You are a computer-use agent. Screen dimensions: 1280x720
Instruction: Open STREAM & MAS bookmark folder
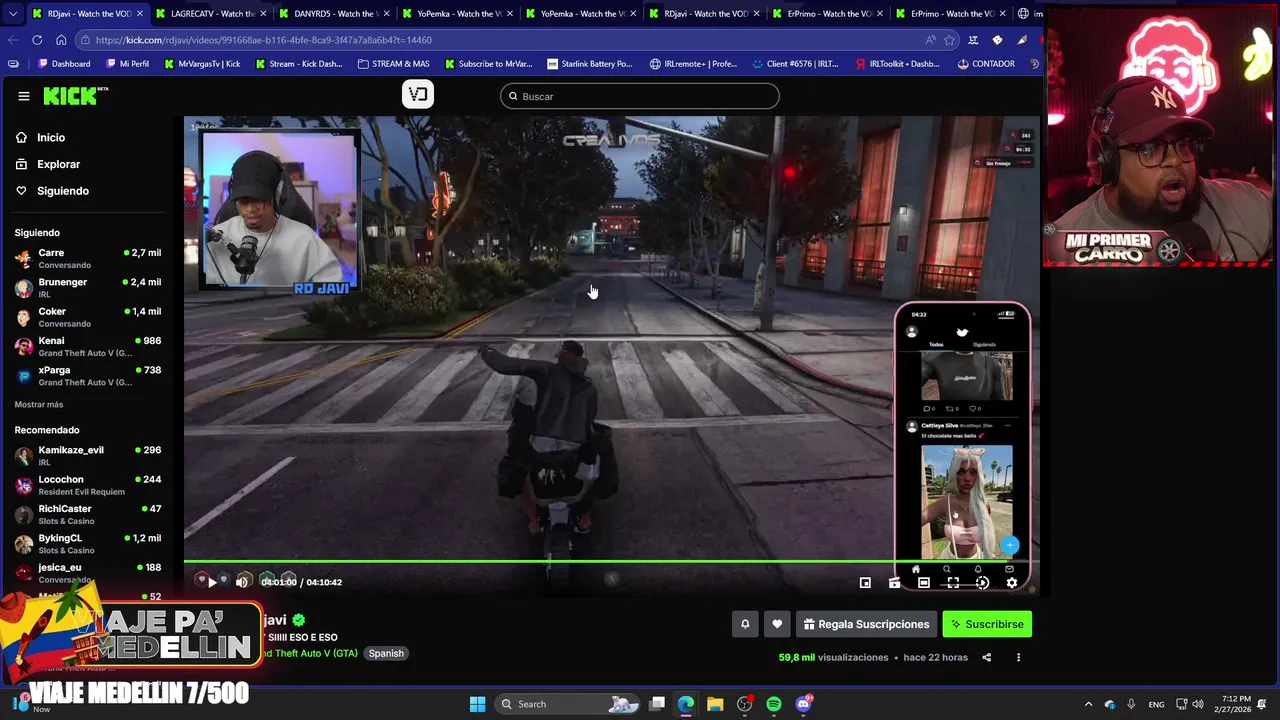pyautogui.click(x=393, y=64)
